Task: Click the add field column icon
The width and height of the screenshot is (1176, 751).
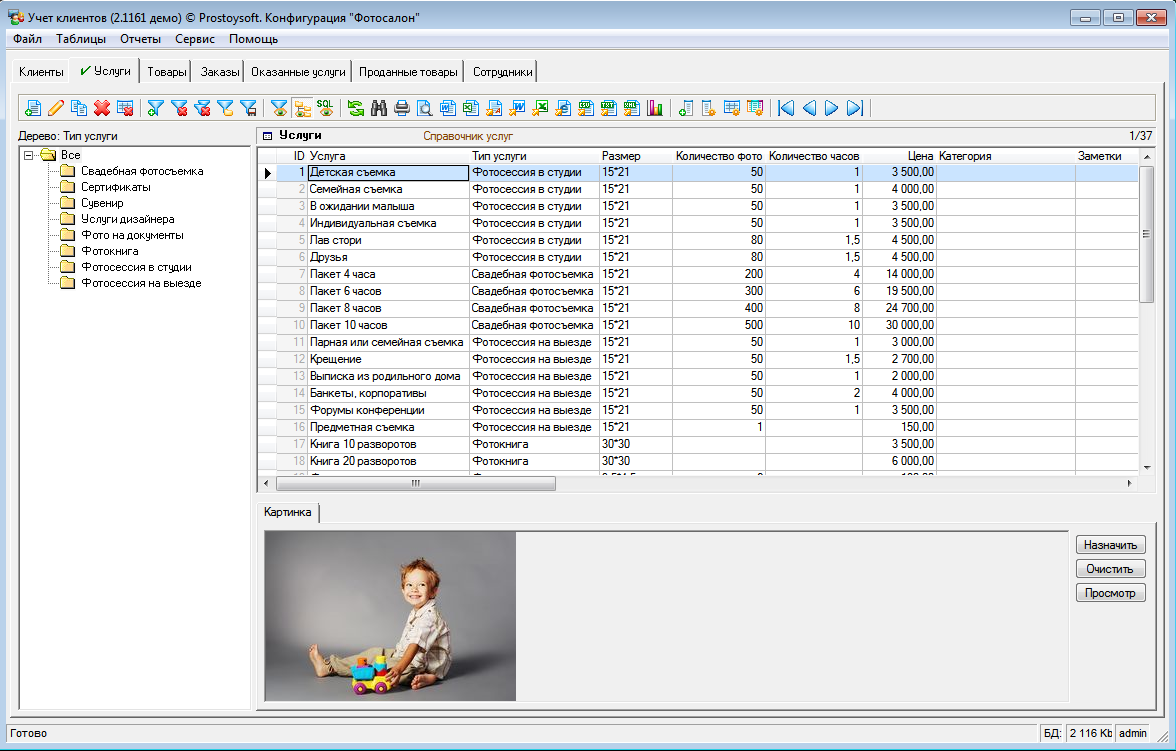Action: (686, 108)
